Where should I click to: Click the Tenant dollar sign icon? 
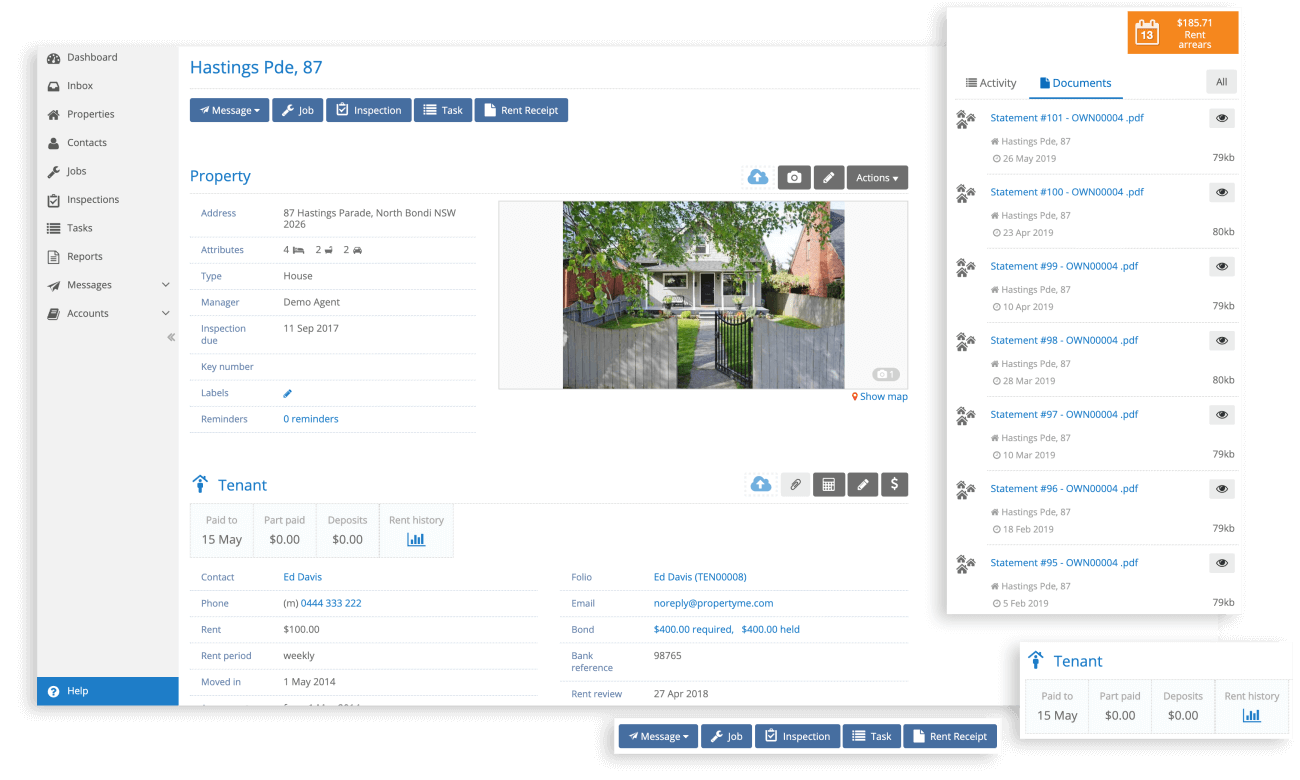click(x=894, y=485)
